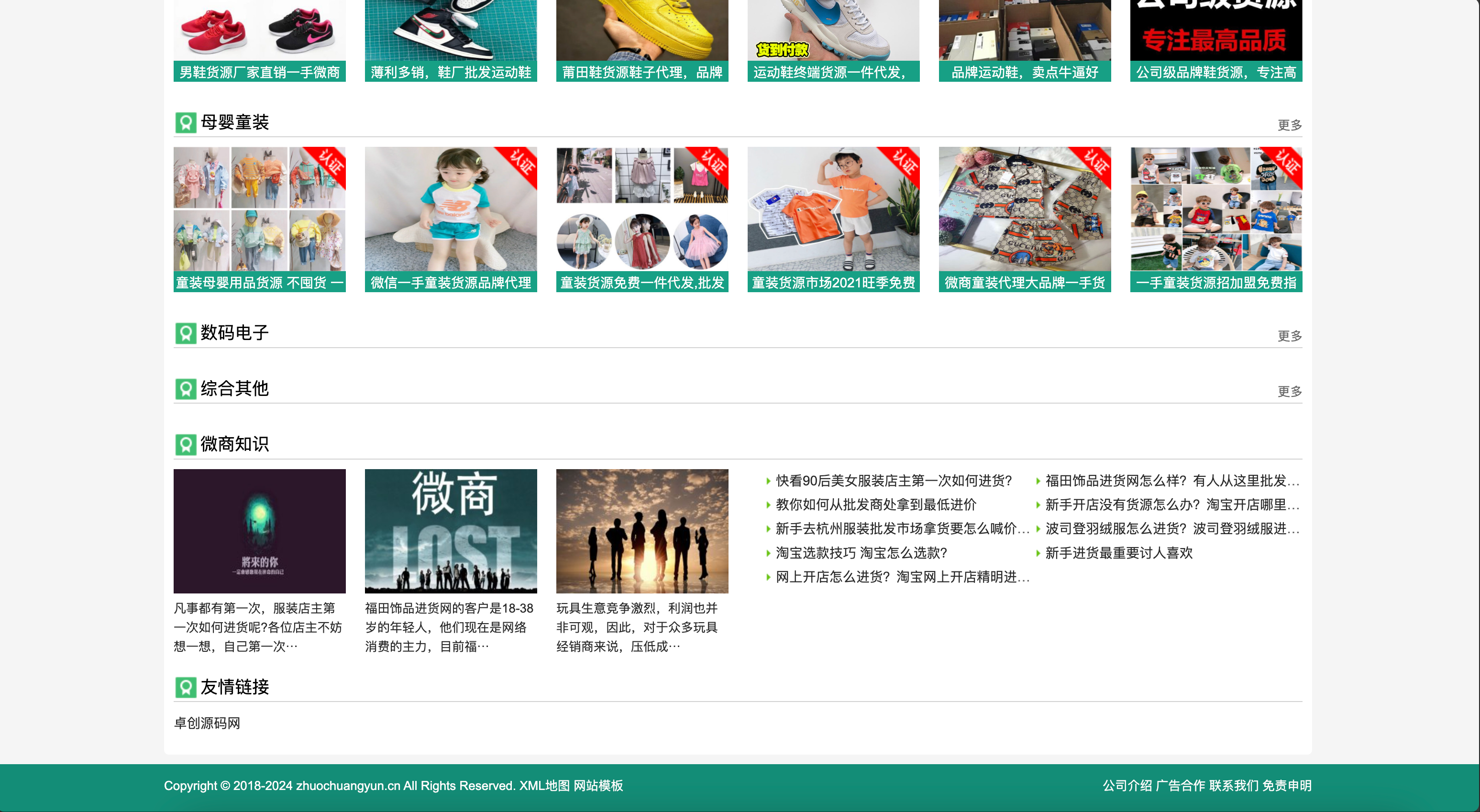1480x812 pixels.
Task: Open yellow sneaker 莆田鞋货源 product image
Action: pyautogui.click(x=642, y=29)
